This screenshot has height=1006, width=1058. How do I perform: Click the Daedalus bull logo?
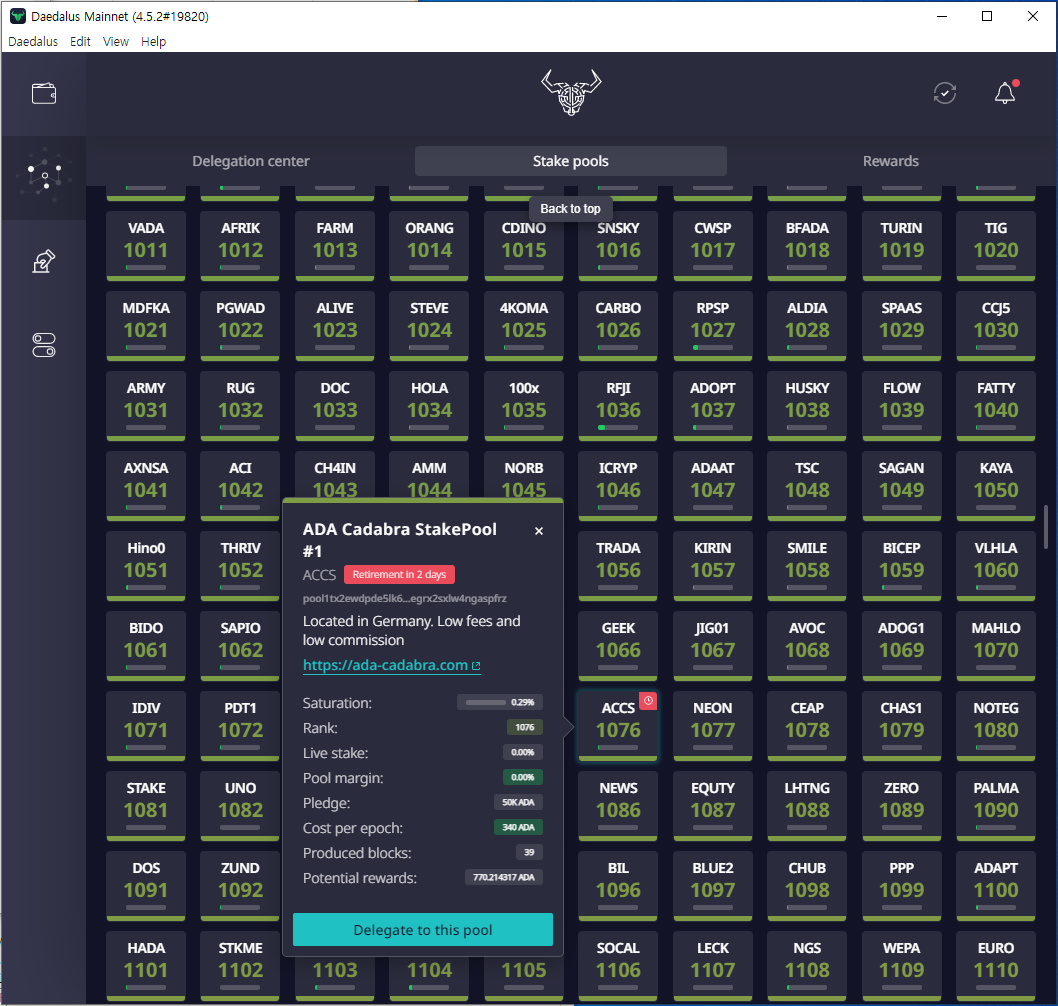(x=571, y=92)
